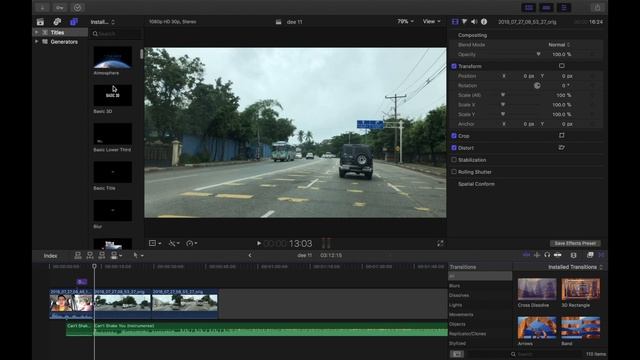The width and height of the screenshot is (640, 360).
Task: Open the enhancements magic wand dropdown
Action: pyautogui.click(x=174, y=243)
